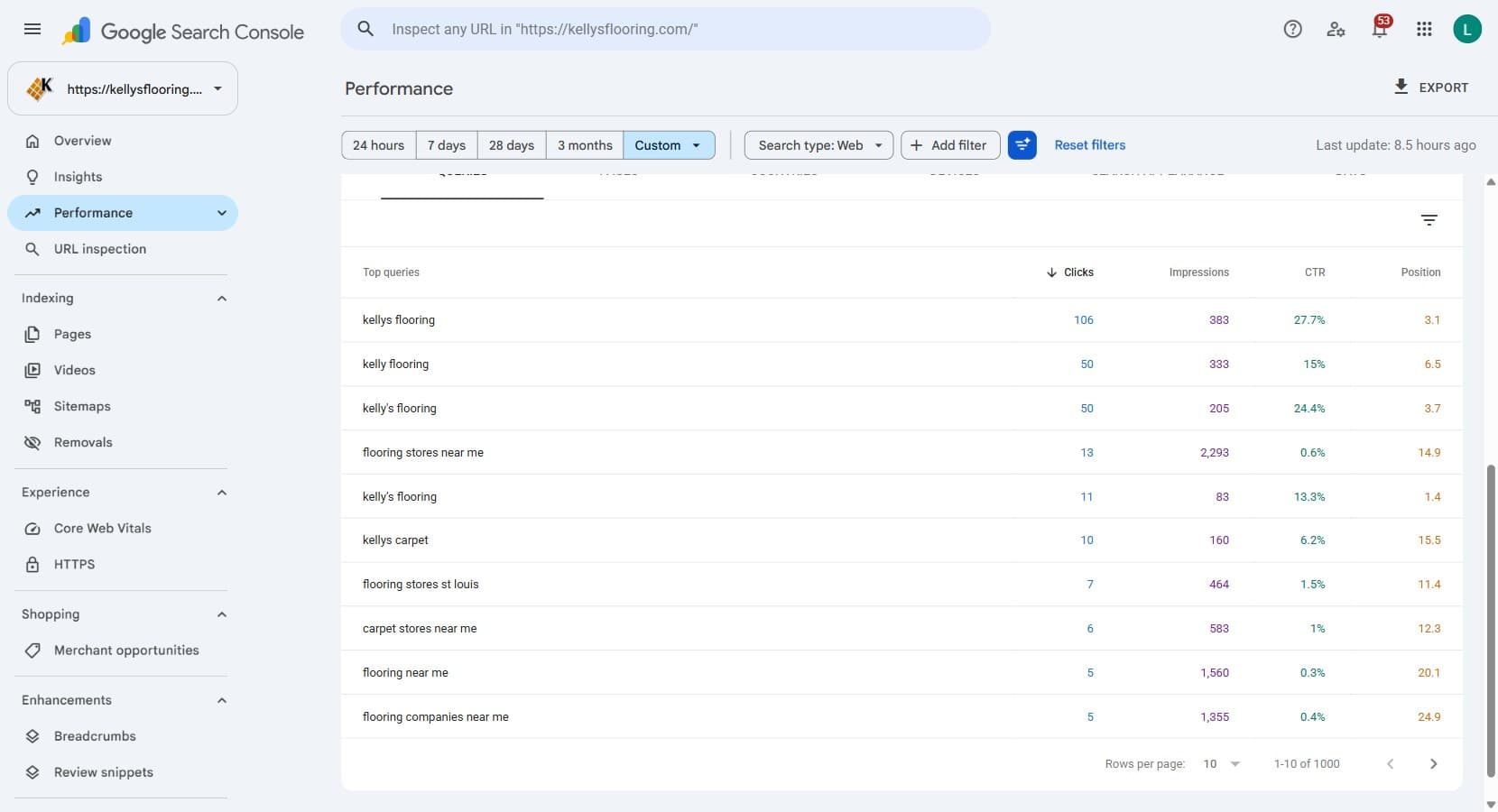This screenshot has height=812, width=1498.
Task: Open URL inspection in the sidebar
Action: point(123,249)
